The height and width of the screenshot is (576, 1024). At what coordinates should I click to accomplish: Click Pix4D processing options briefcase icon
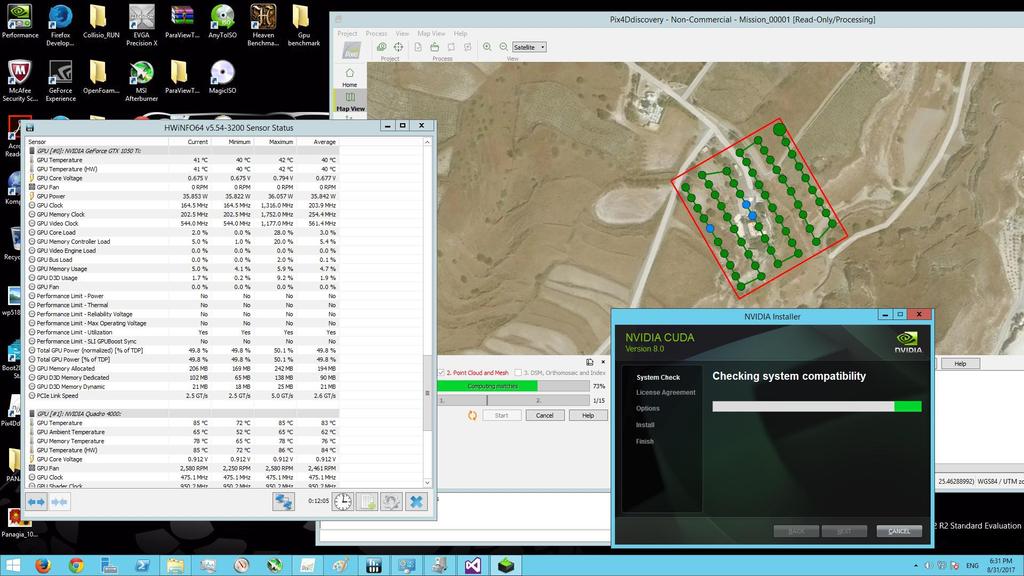click(x=434, y=47)
